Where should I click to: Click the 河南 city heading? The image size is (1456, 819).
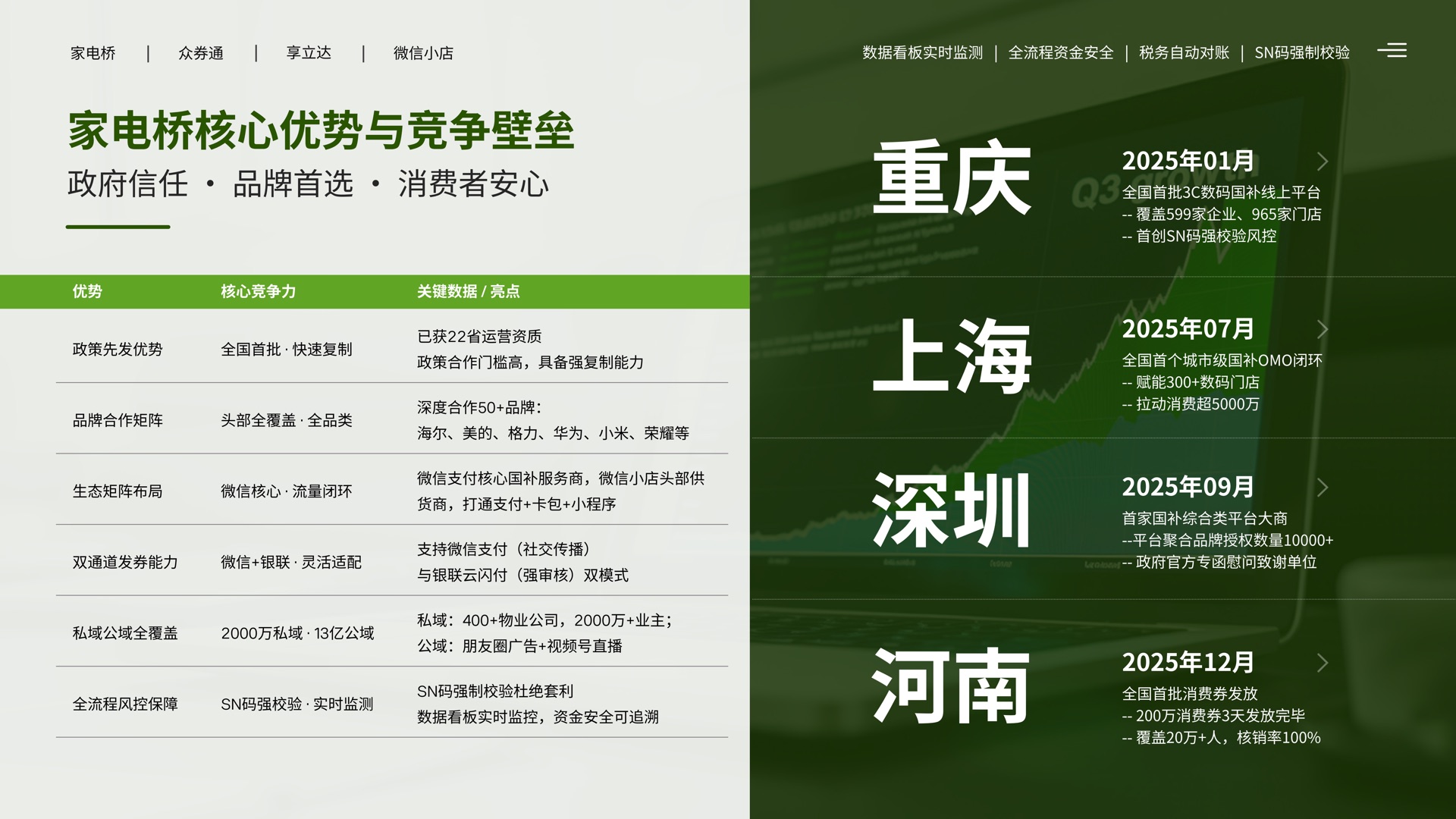952,686
